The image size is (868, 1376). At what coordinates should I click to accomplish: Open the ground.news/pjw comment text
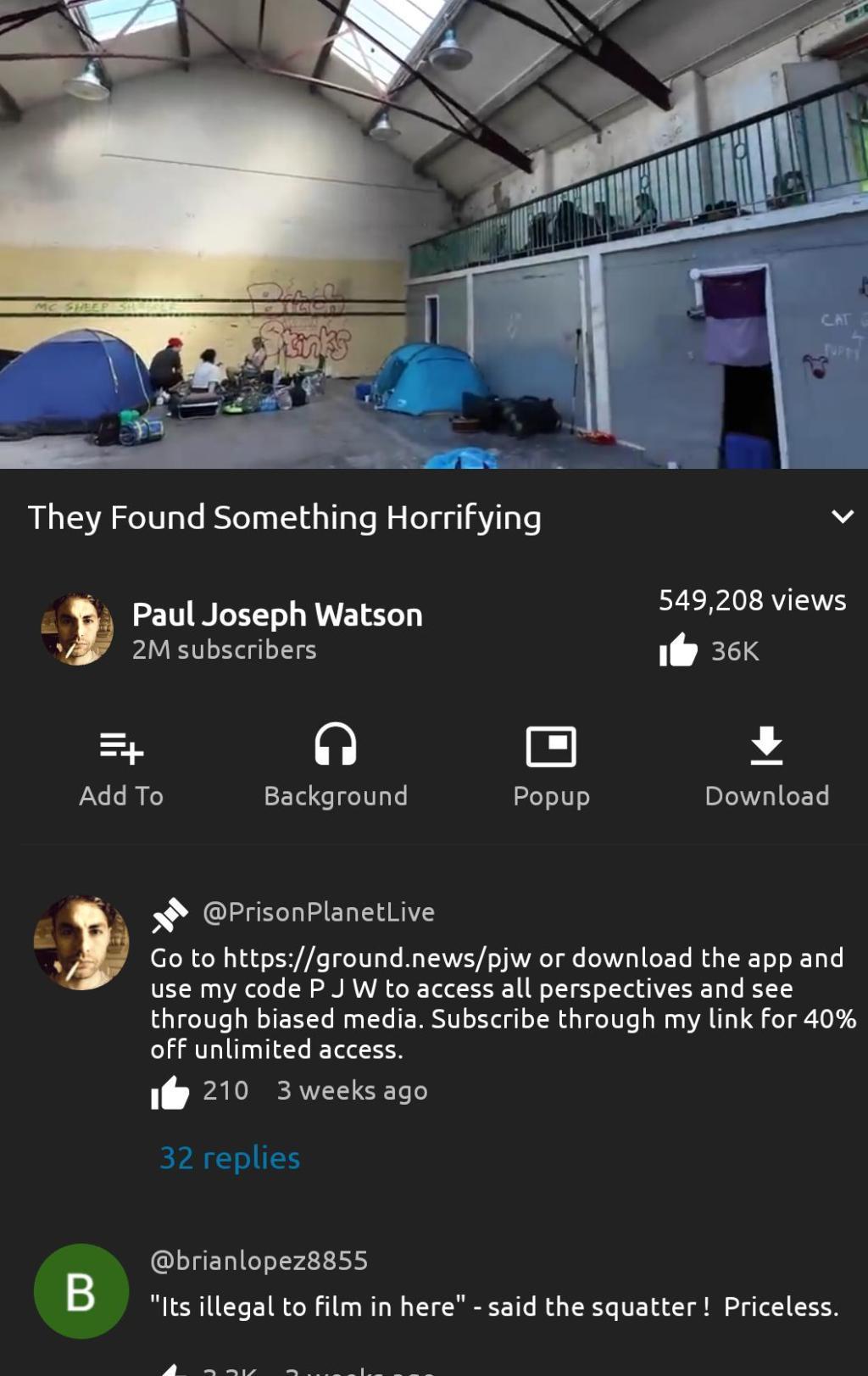[x=504, y=1004]
